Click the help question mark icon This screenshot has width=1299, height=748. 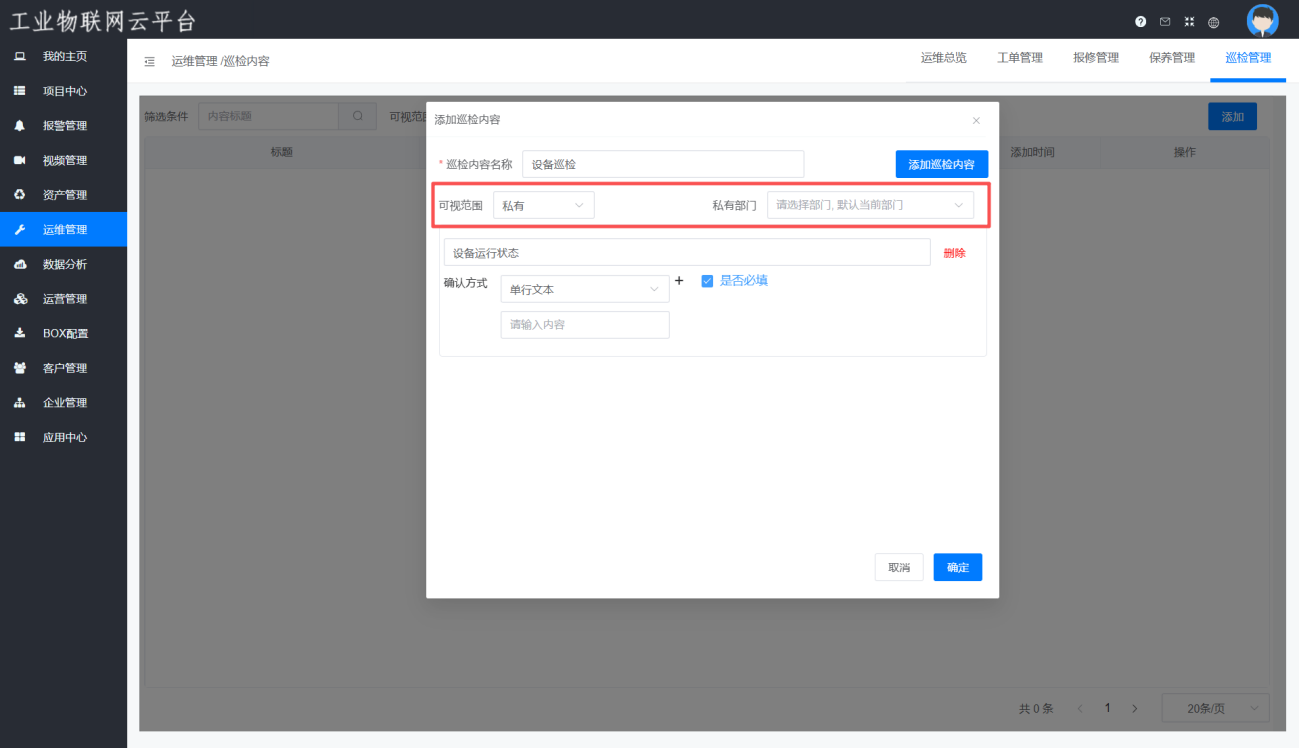click(x=1140, y=22)
